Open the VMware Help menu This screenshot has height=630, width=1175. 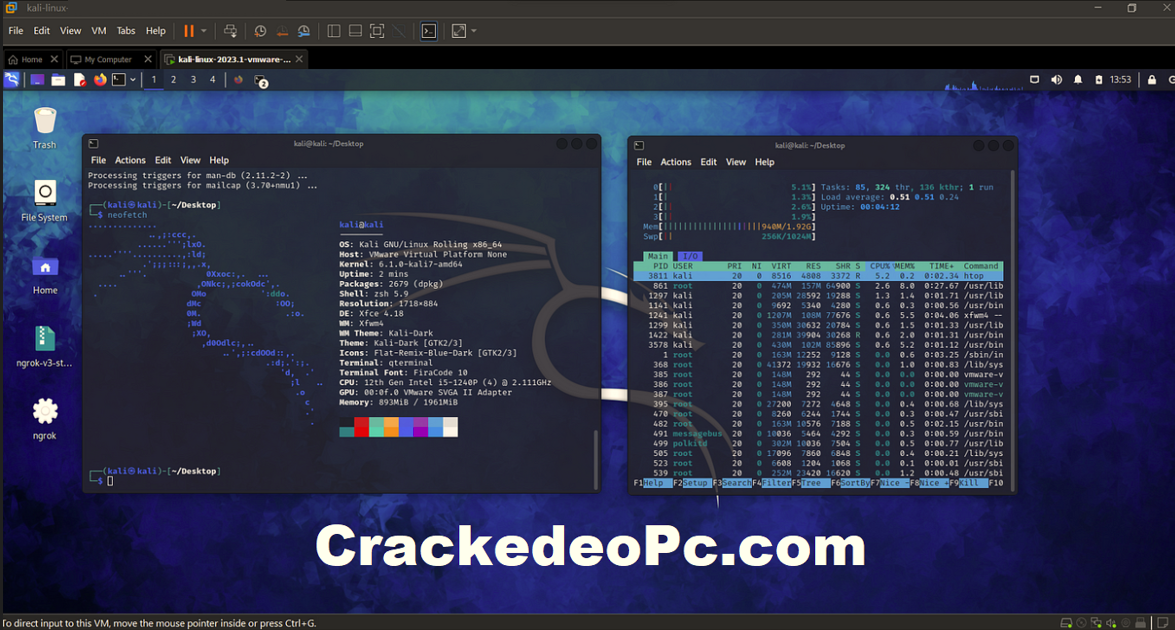pos(155,31)
